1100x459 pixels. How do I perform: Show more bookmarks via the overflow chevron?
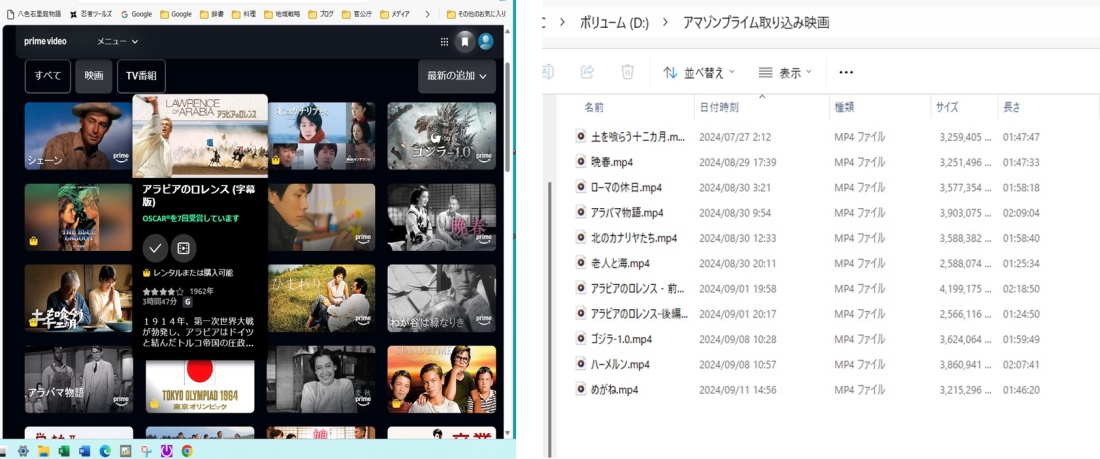(428, 14)
